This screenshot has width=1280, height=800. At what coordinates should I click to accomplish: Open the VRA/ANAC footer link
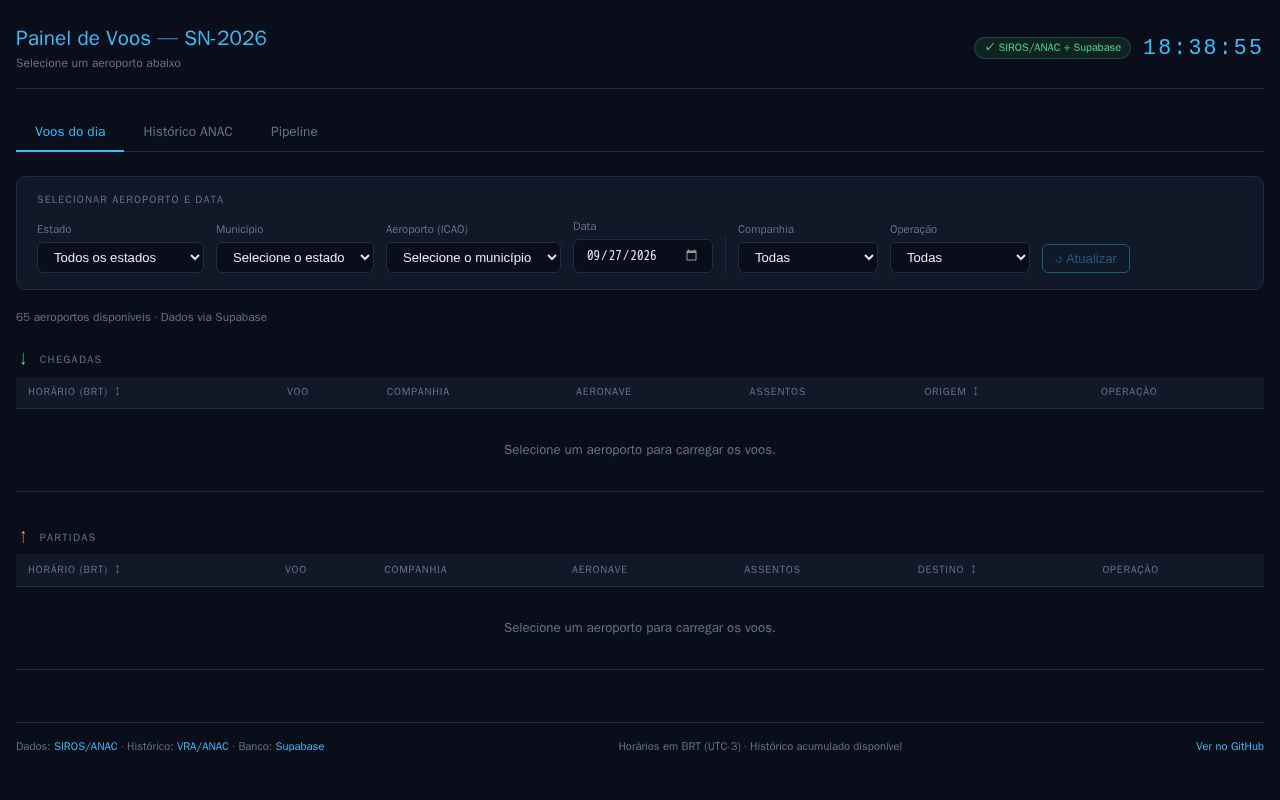[203, 746]
